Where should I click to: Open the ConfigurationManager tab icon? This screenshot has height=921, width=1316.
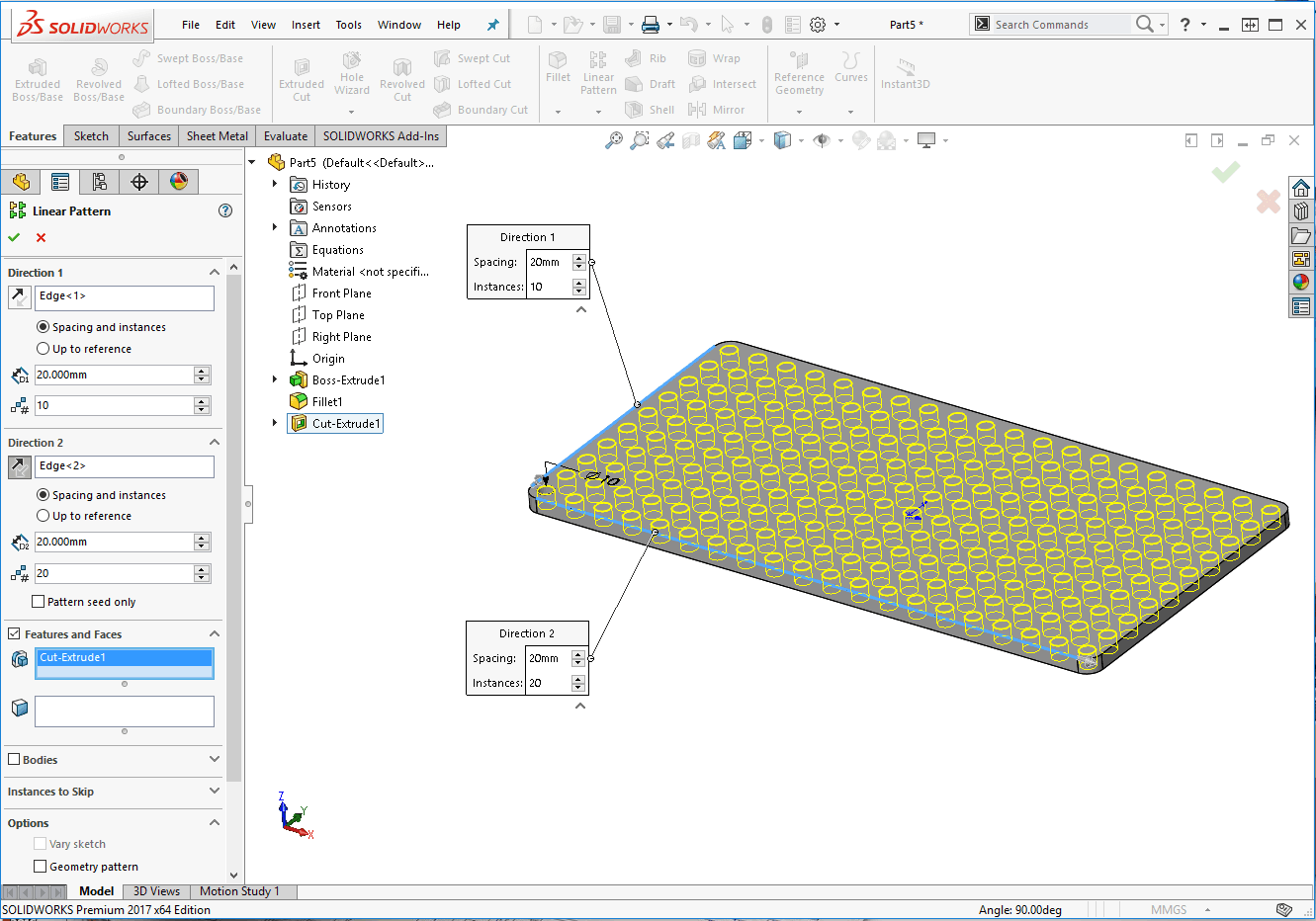click(x=99, y=182)
